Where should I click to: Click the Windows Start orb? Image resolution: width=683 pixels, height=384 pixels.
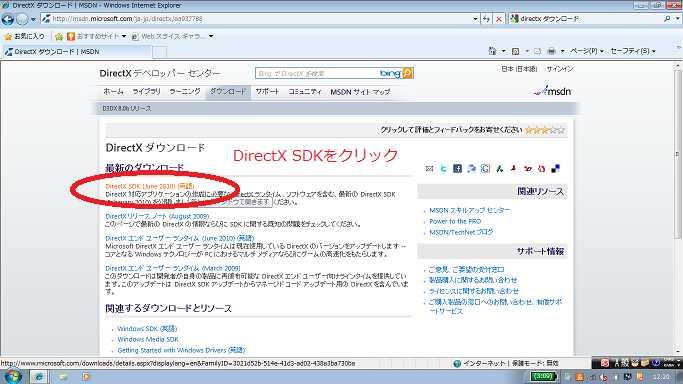pyautogui.click(x=12, y=377)
